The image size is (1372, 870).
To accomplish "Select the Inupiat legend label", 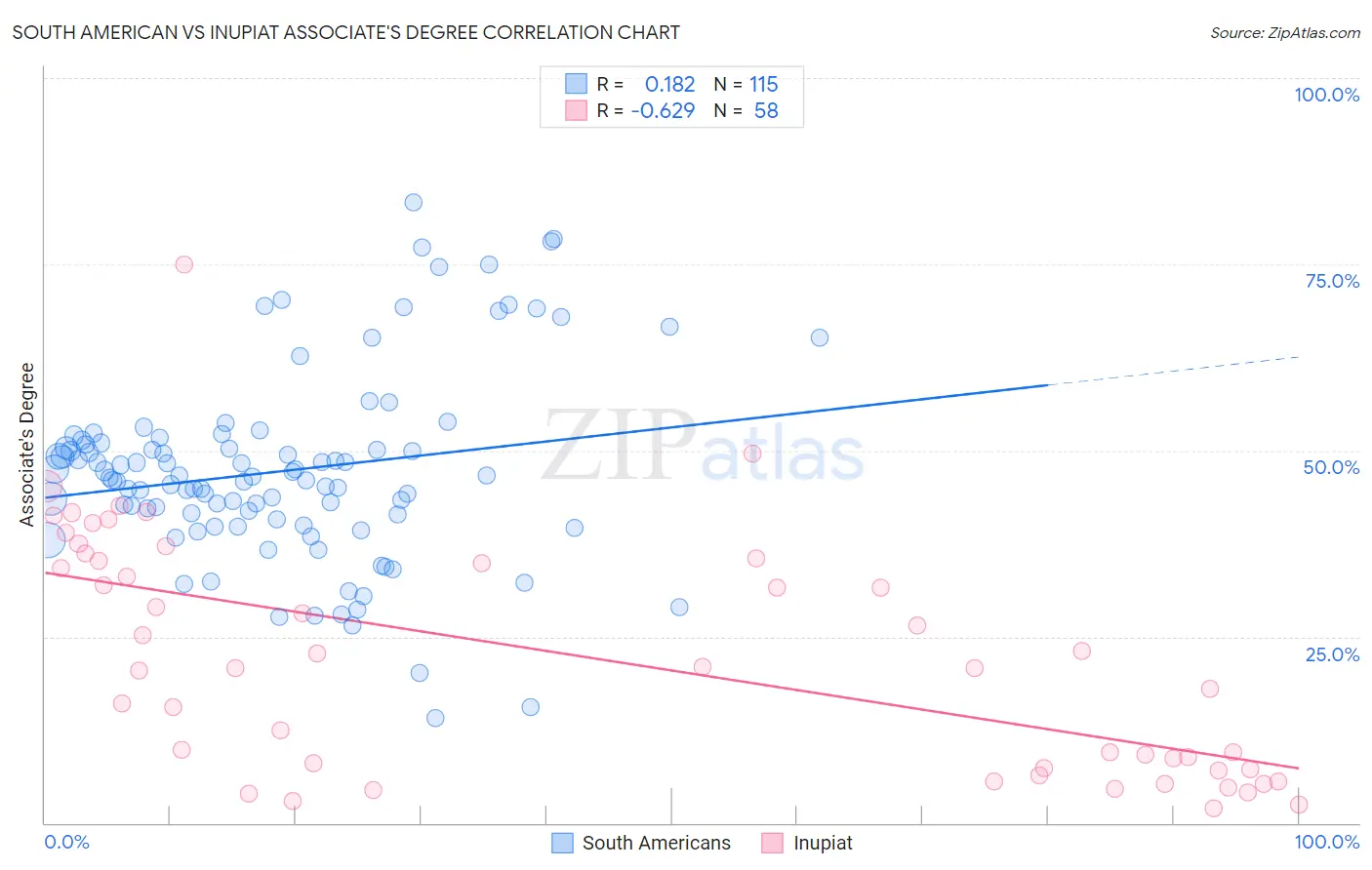I will pos(823,843).
